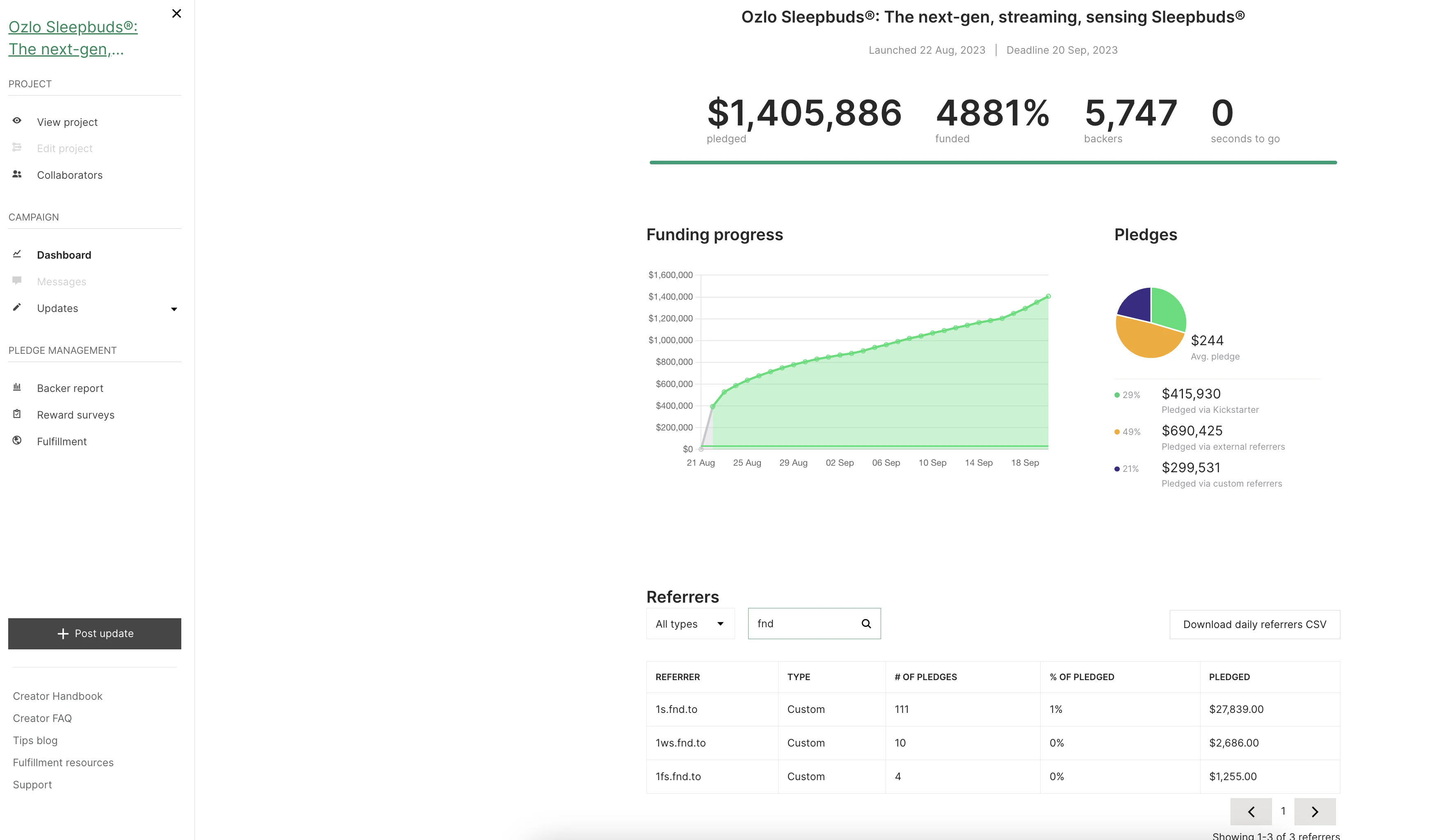
Task: Open Messages in the sidebar
Action: click(x=62, y=282)
